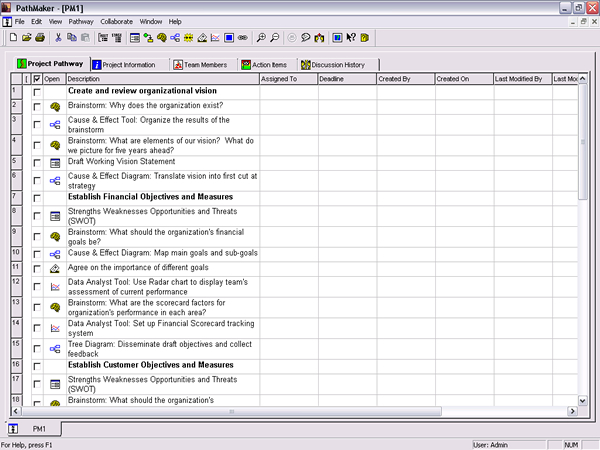Viewport: 600px width, 450px height.
Task: Open the consensus icon in row 11
Action: pyautogui.click(x=56, y=269)
